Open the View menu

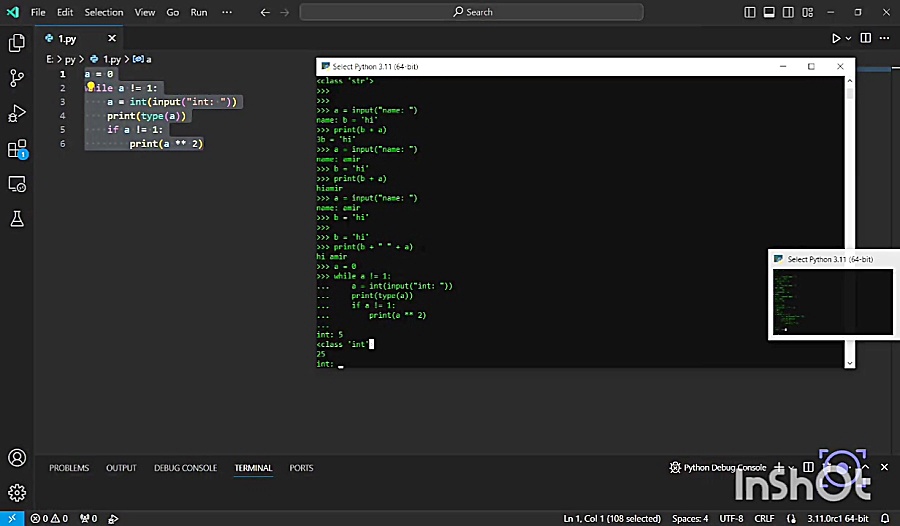click(145, 12)
